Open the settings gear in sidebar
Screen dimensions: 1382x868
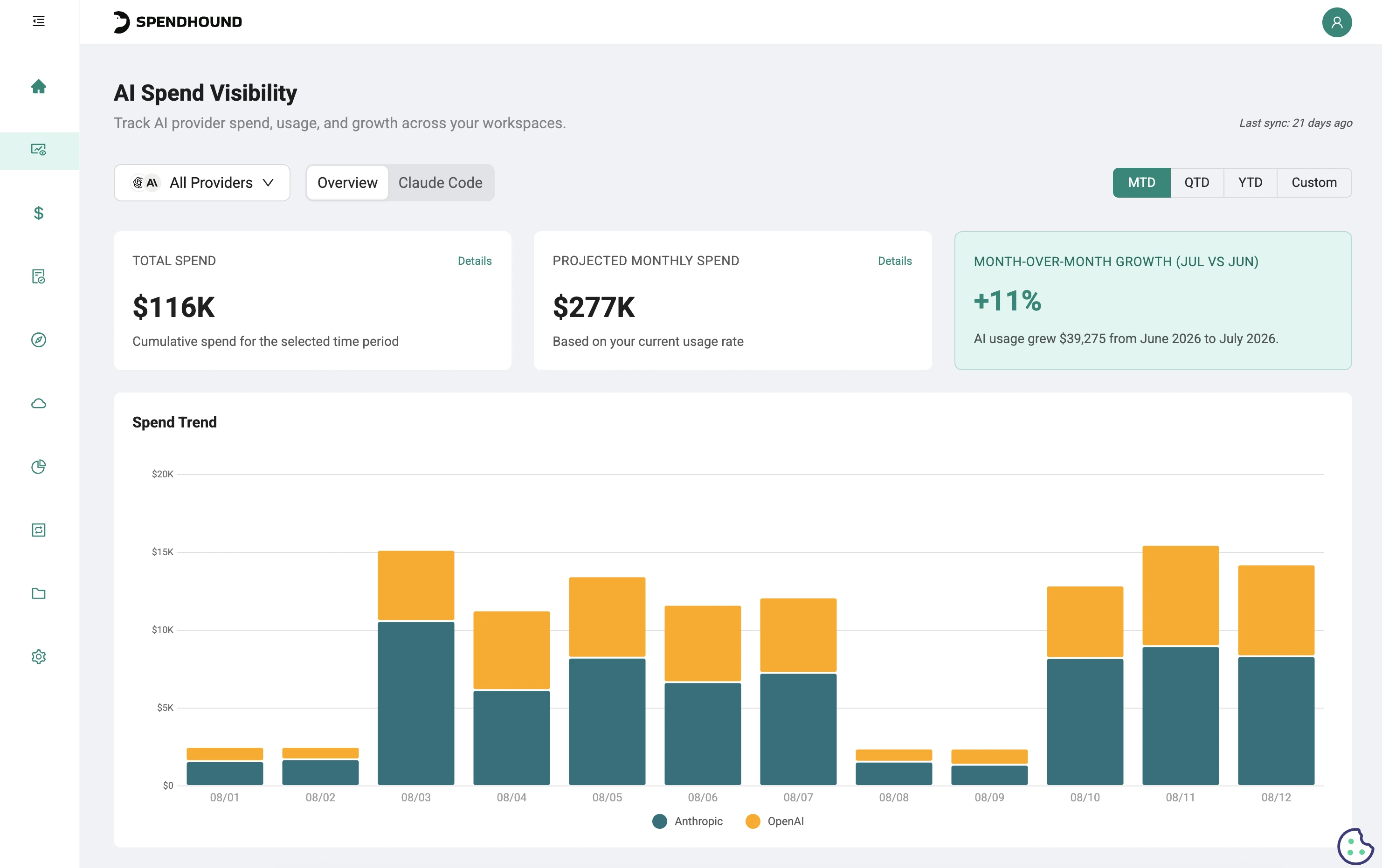coord(38,656)
